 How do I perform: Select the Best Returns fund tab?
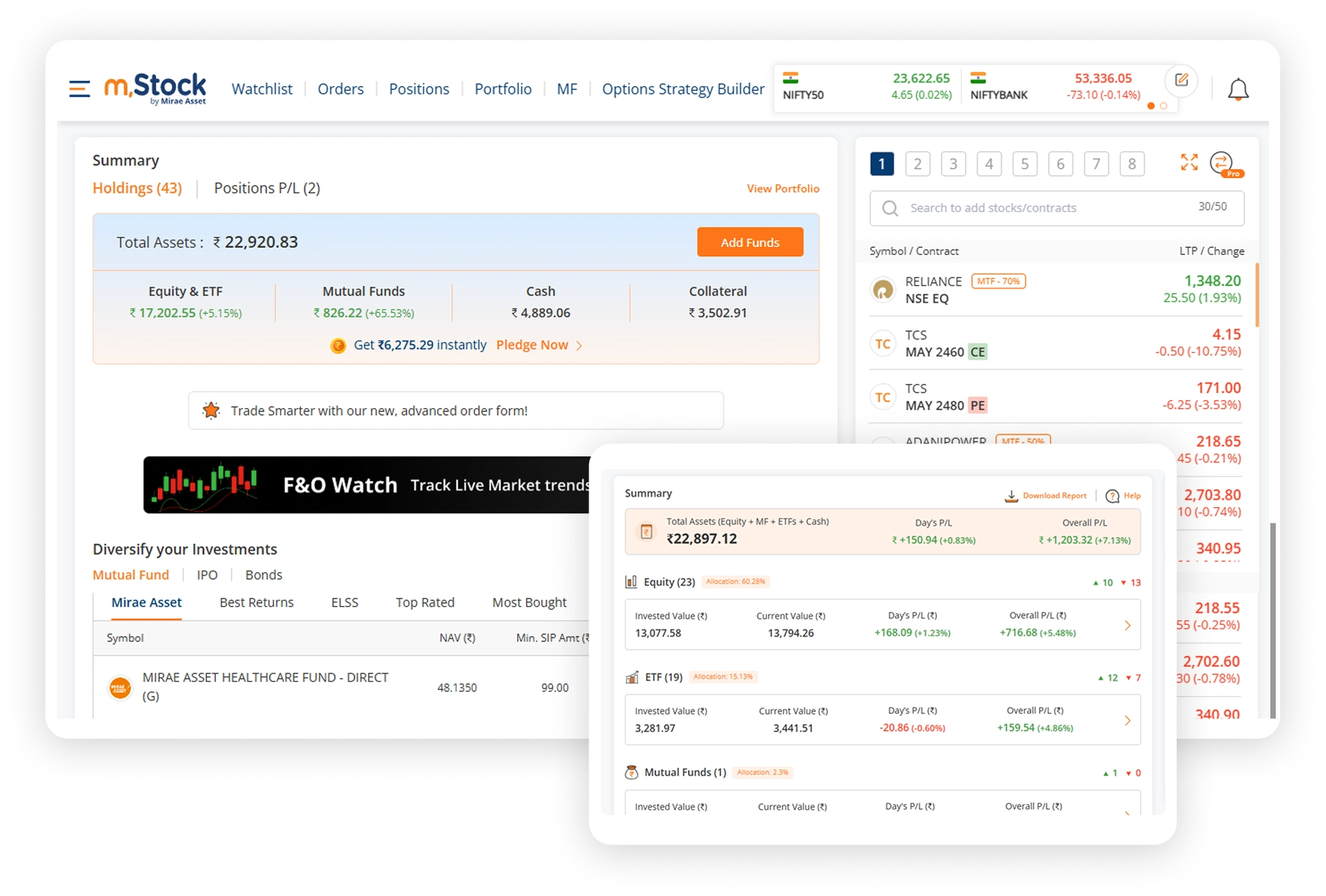pyautogui.click(x=256, y=602)
